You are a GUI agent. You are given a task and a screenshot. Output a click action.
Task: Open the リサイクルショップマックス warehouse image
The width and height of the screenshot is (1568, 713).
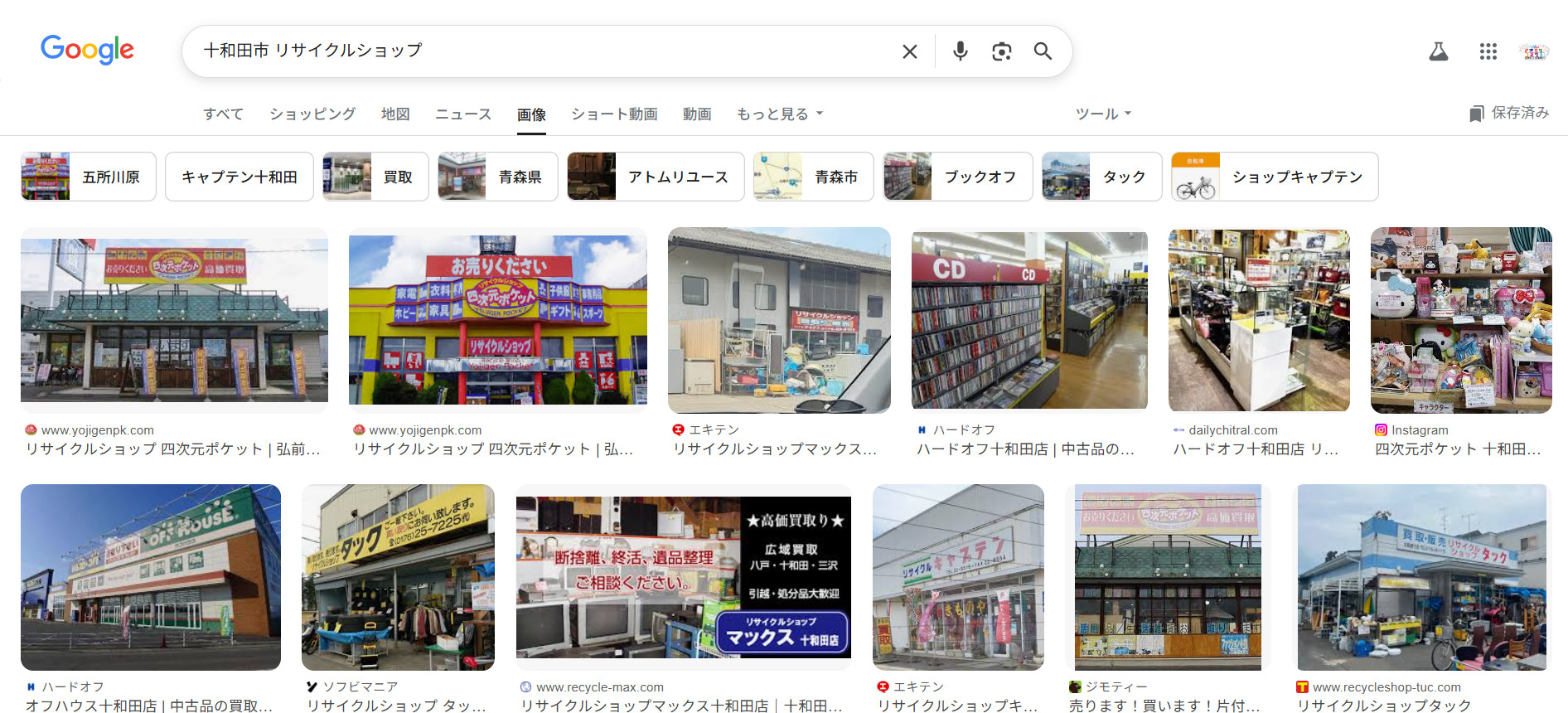[779, 320]
